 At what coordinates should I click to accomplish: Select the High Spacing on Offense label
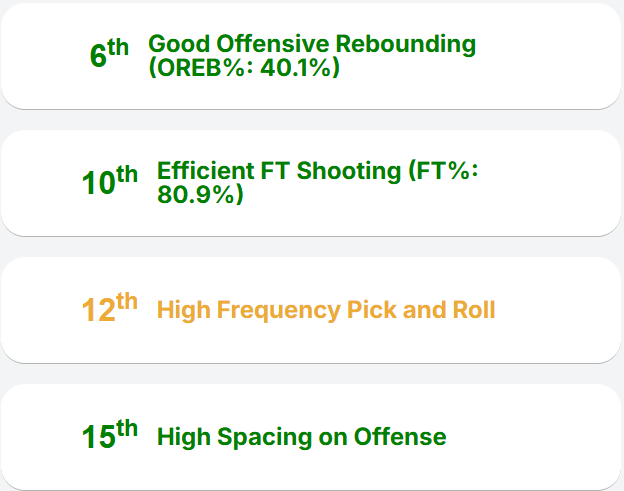pyautogui.click(x=302, y=437)
